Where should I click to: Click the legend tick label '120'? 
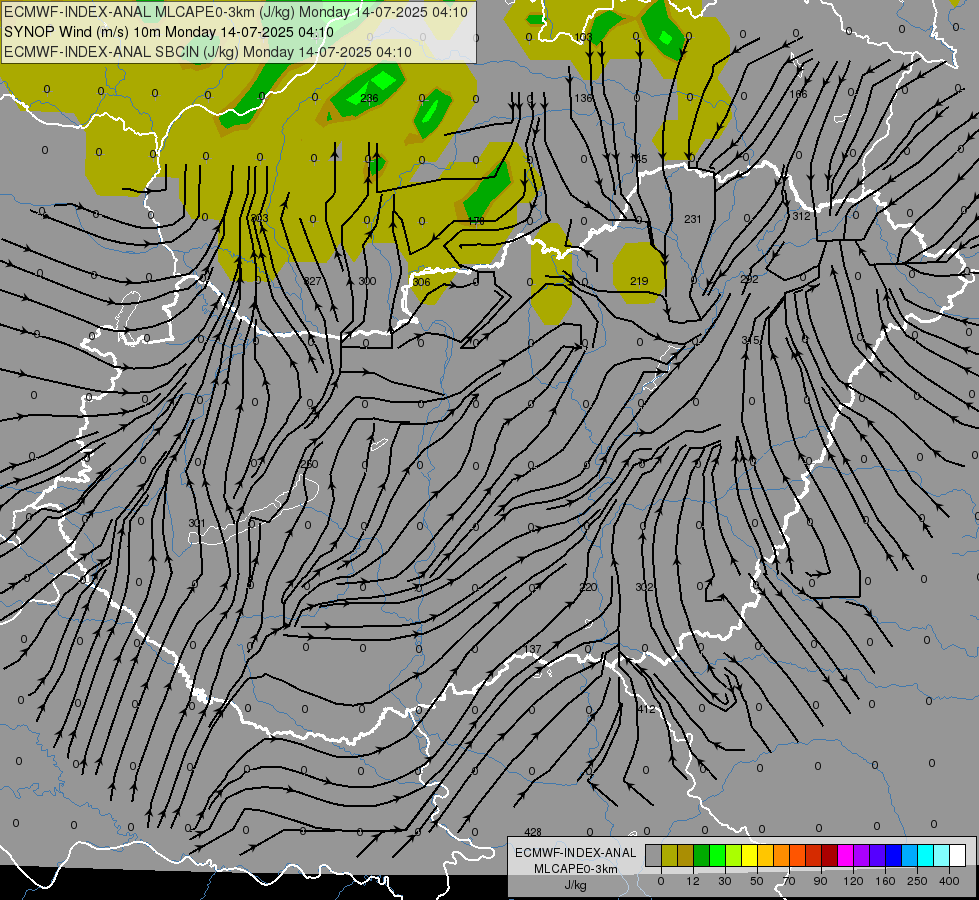point(853,881)
